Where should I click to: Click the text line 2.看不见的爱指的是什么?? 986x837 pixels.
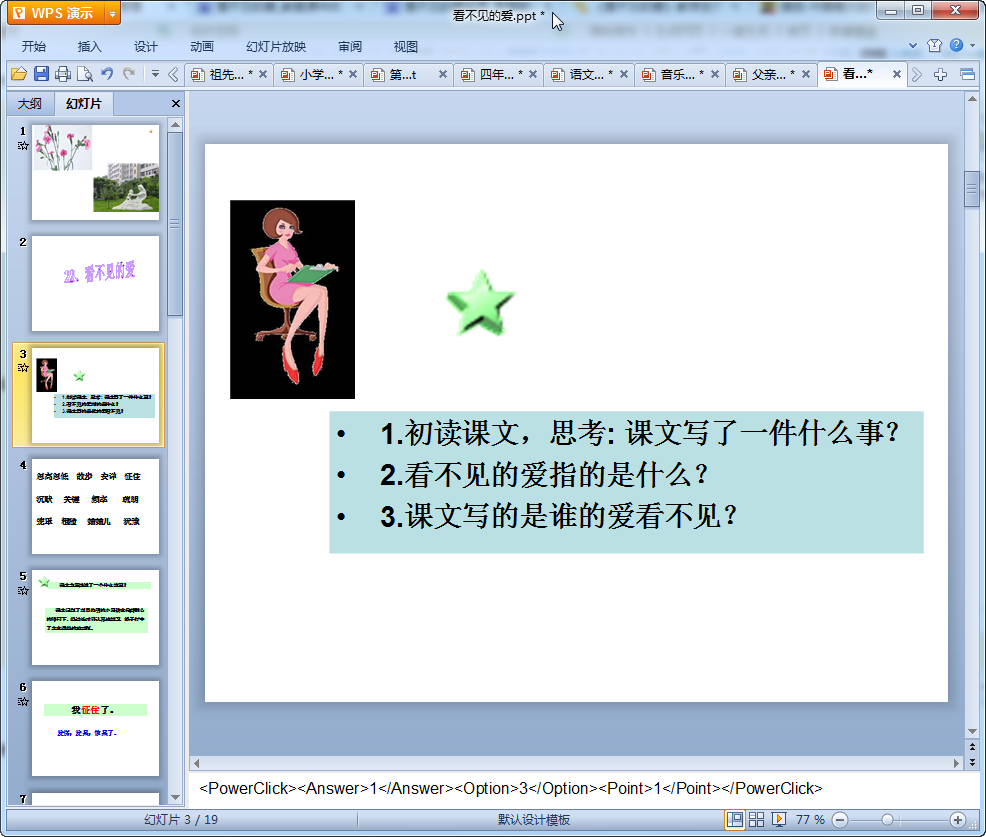pos(544,475)
